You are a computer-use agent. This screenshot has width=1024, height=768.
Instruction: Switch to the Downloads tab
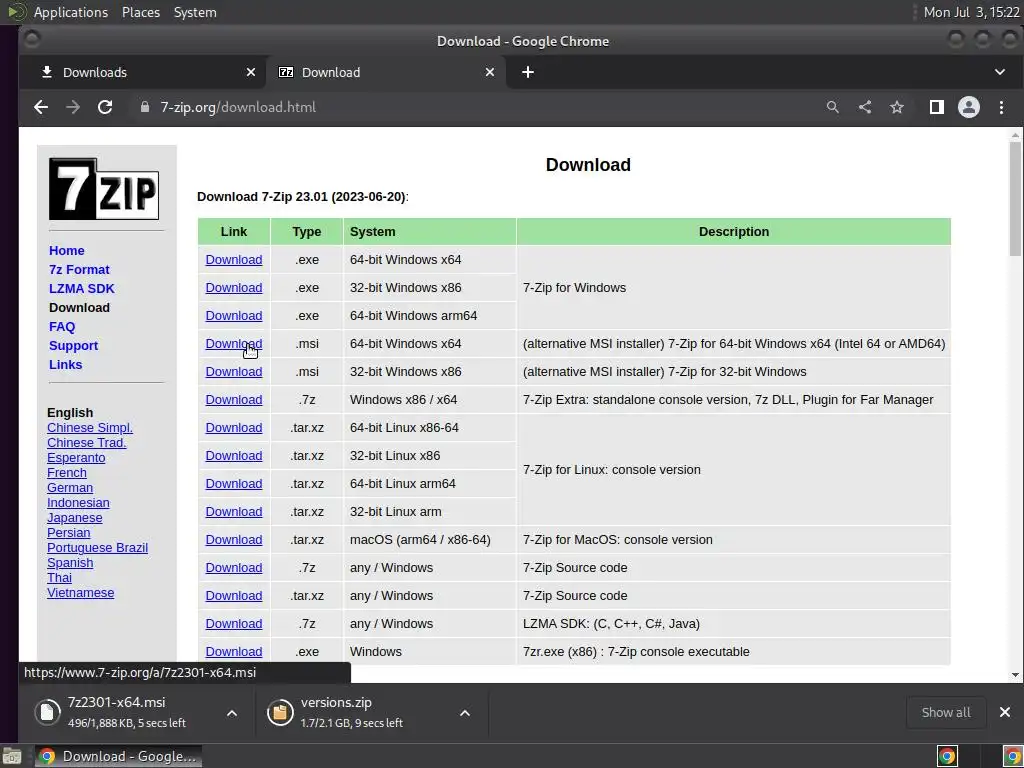tap(142, 72)
